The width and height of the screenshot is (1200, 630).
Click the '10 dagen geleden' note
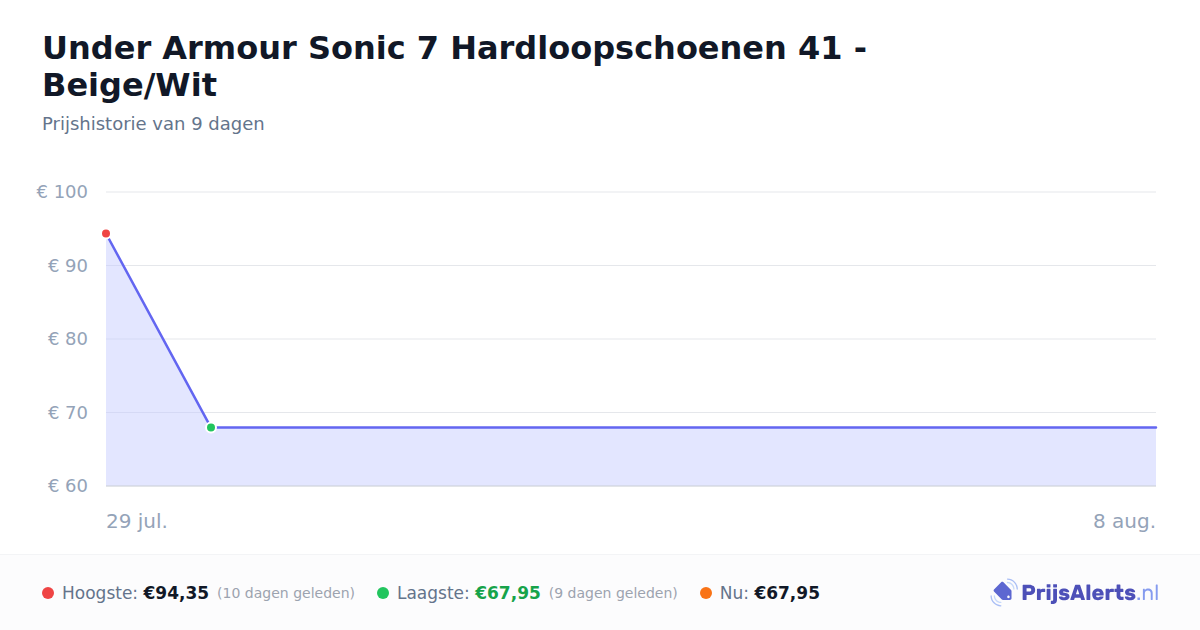point(286,593)
